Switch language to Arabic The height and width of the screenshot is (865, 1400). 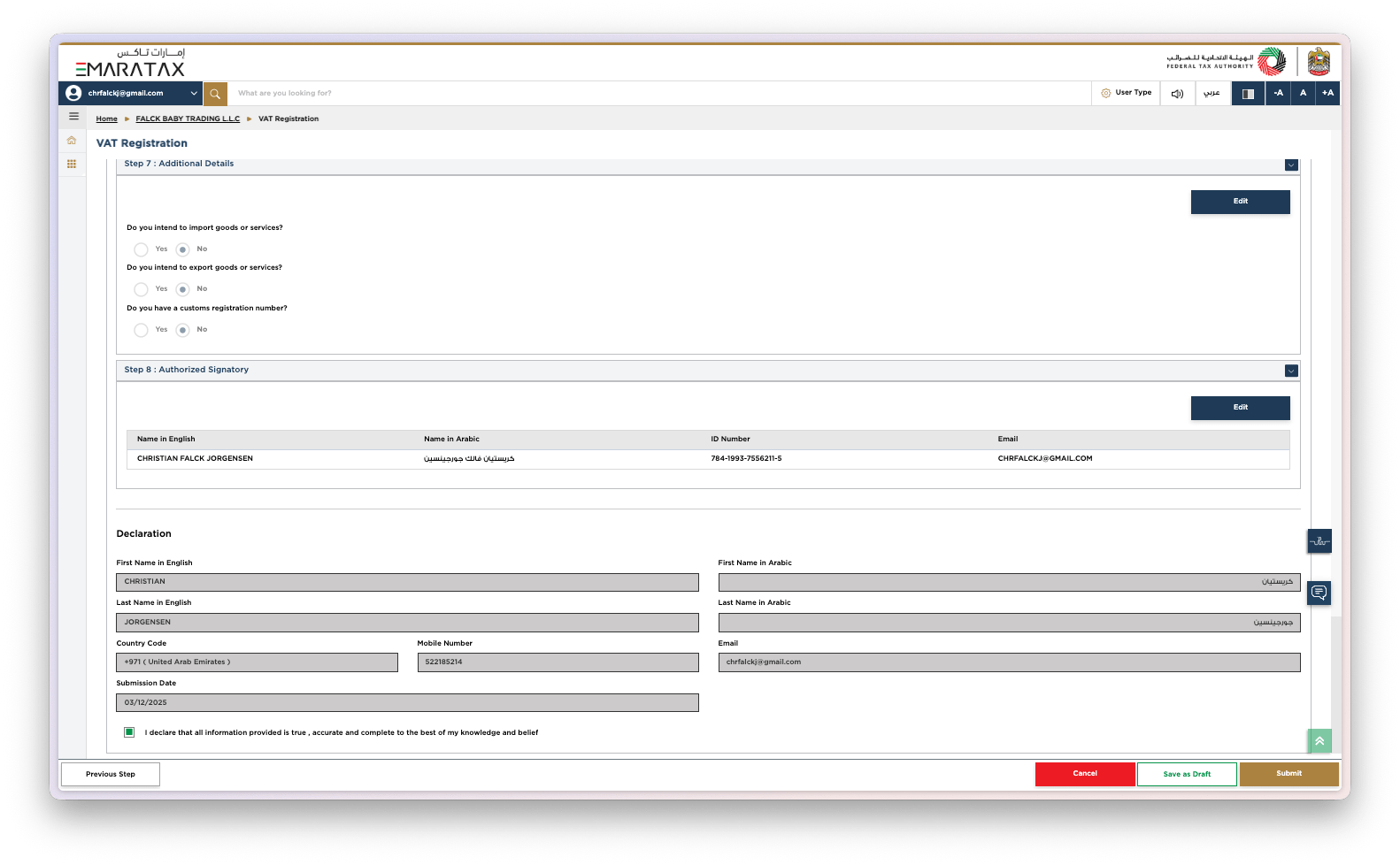(x=1212, y=93)
